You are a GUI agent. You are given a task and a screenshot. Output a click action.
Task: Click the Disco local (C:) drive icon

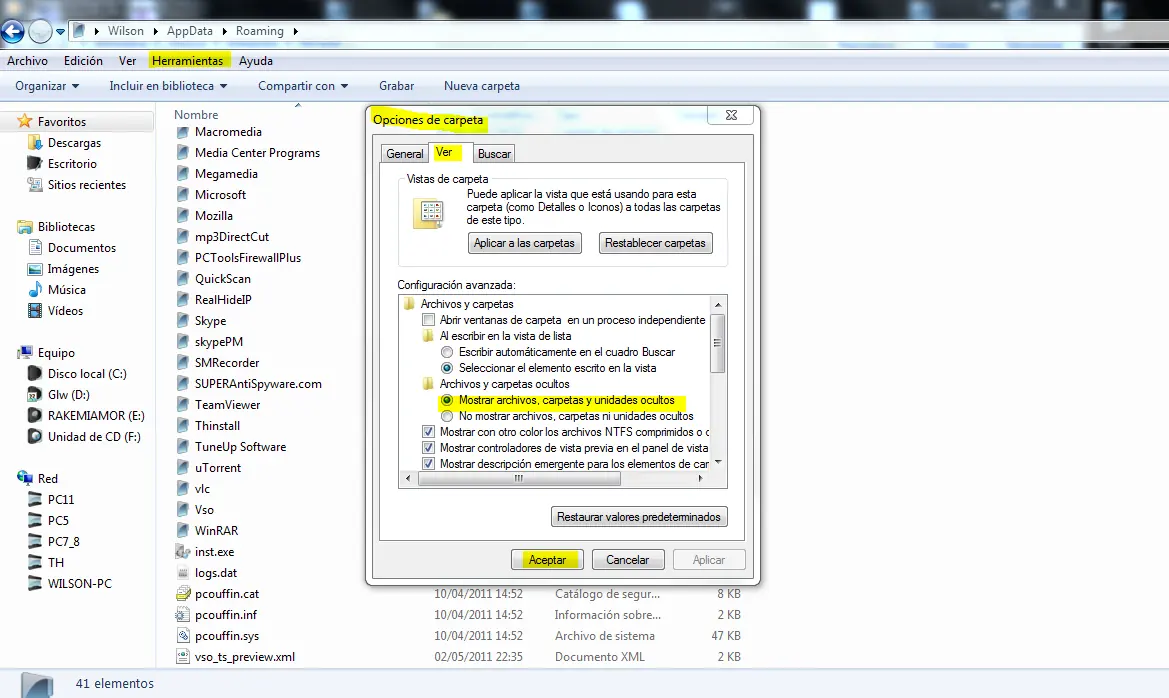point(34,373)
